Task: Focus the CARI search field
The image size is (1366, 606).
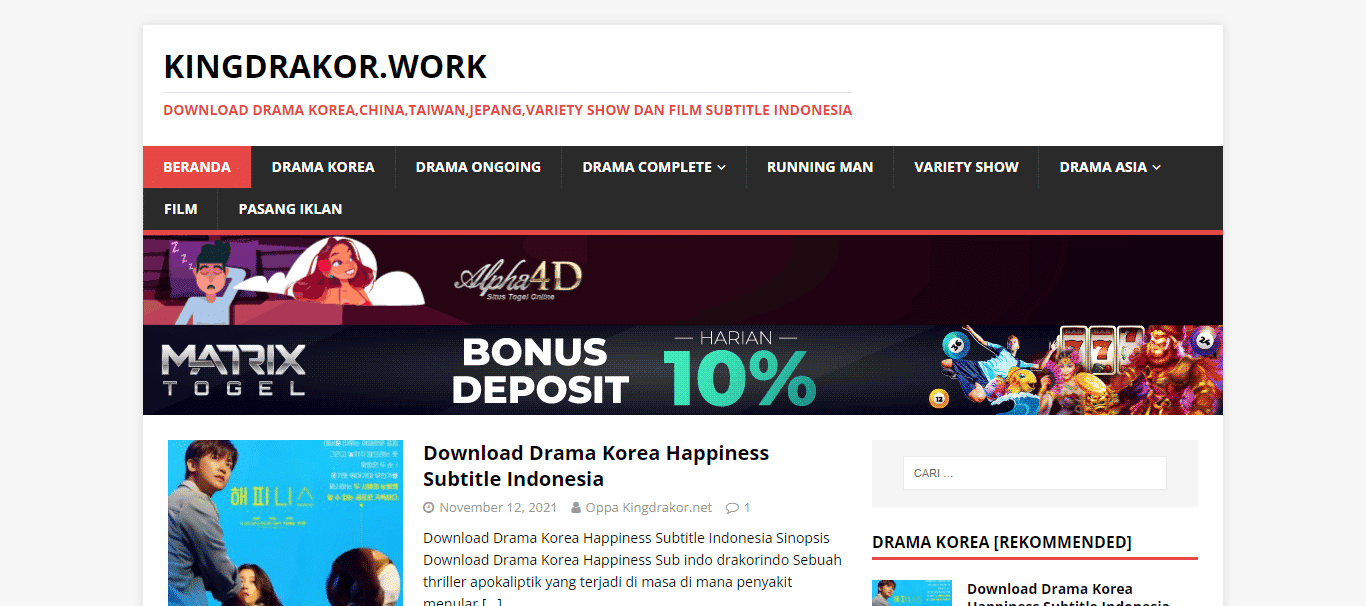Action: coord(1035,473)
